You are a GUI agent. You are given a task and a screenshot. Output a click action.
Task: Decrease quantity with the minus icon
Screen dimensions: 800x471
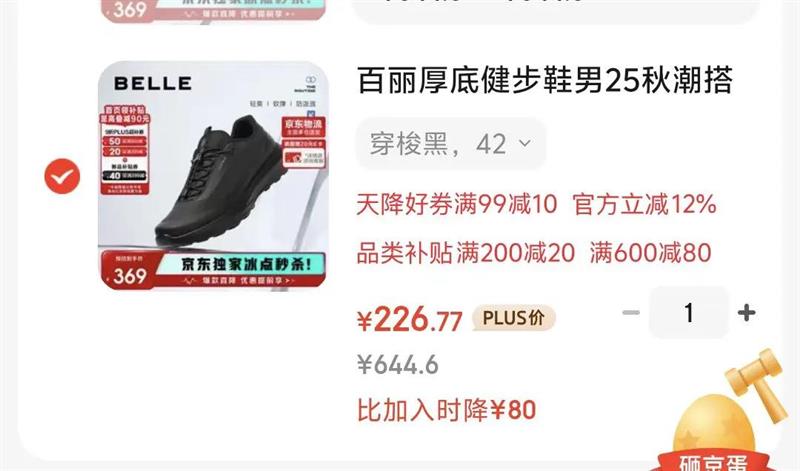point(631,312)
